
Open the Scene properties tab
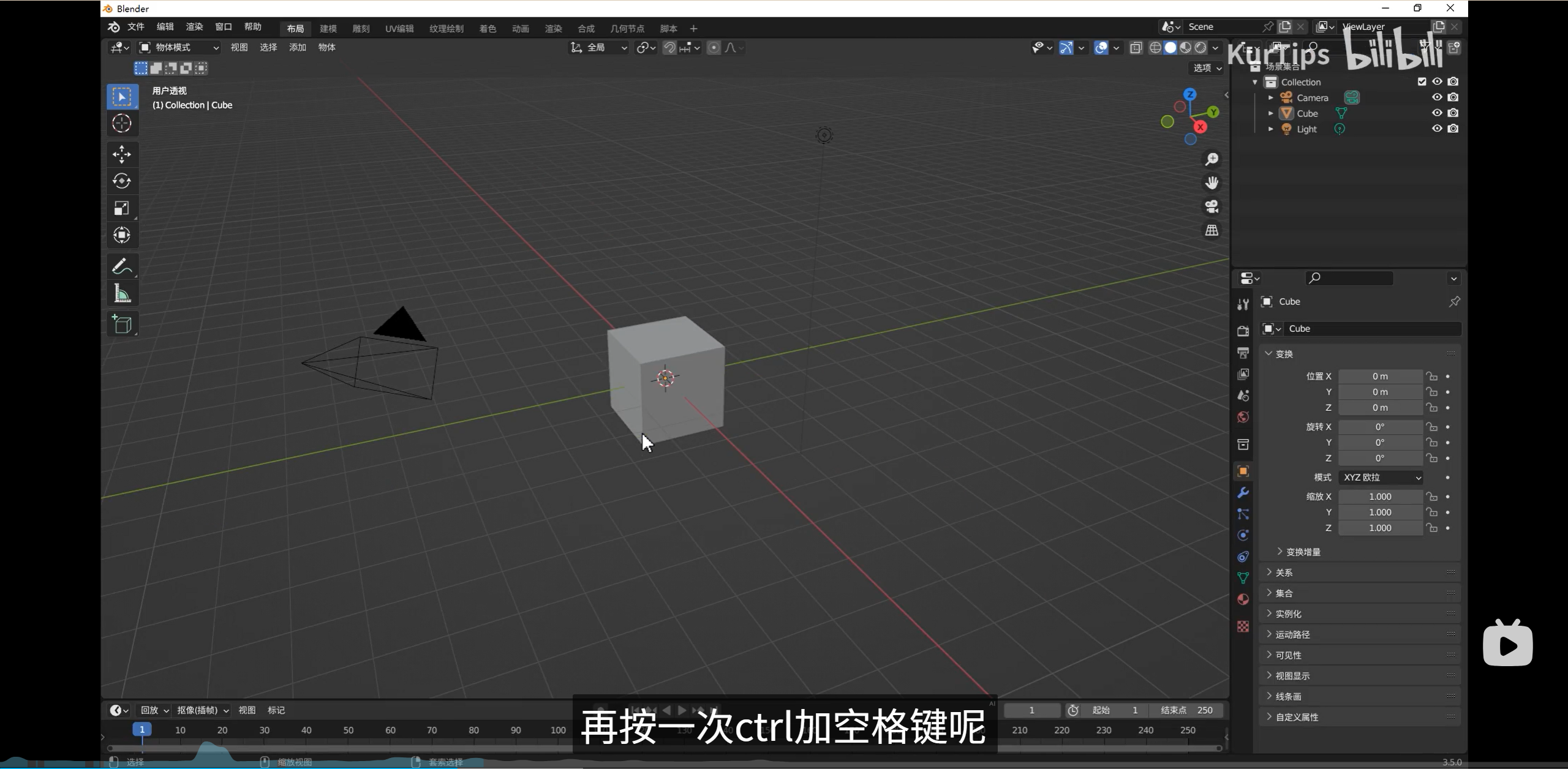click(1243, 396)
